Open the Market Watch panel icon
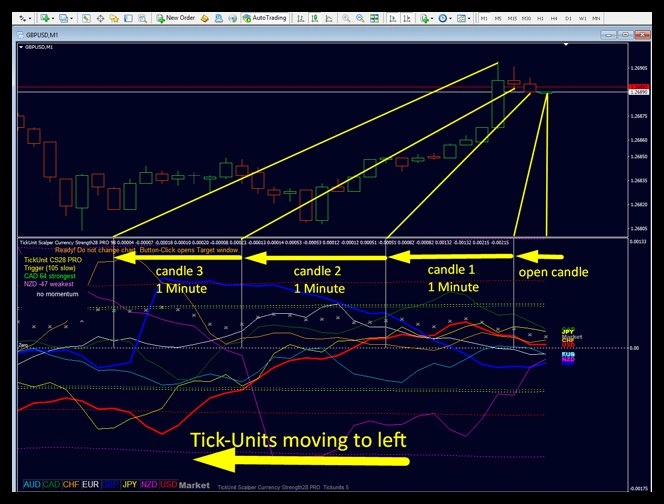Image resolution: width=664 pixels, height=504 pixels. click(x=88, y=18)
